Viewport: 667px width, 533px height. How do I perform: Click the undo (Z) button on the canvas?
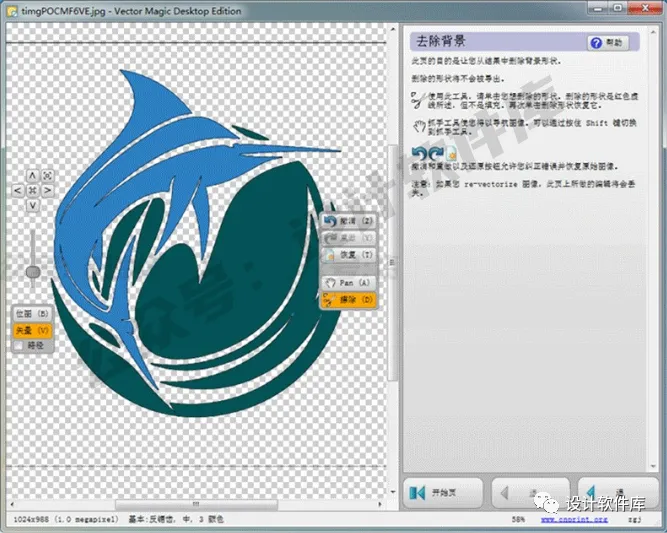(x=348, y=221)
